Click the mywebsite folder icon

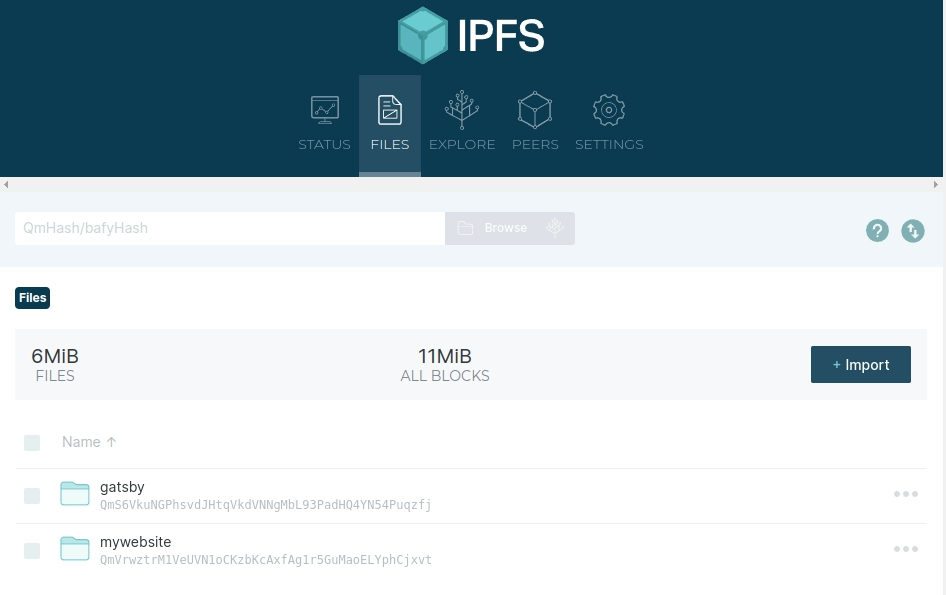click(x=75, y=549)
